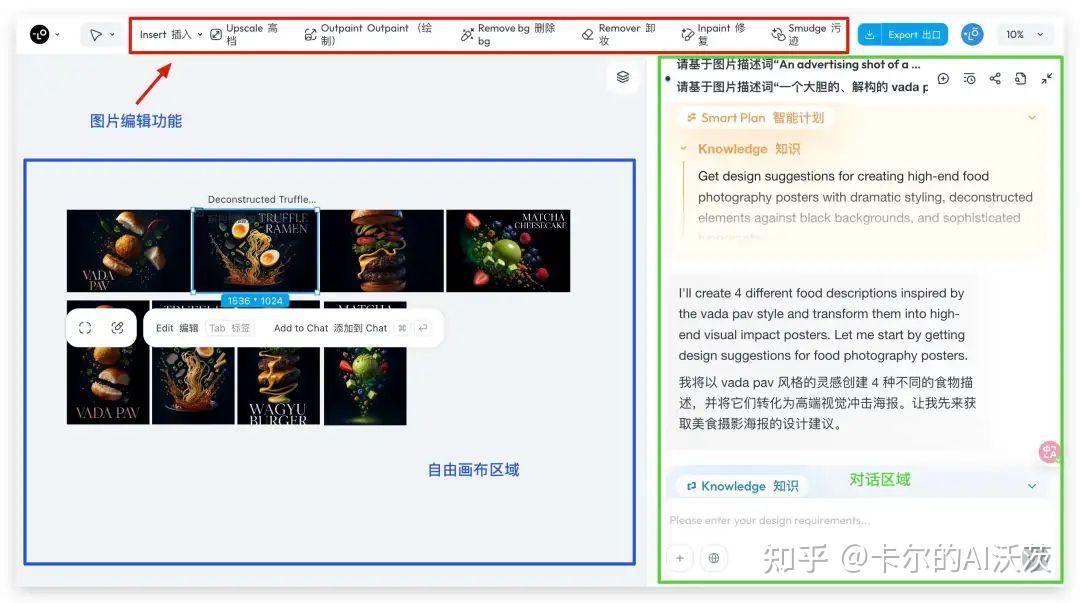Select the Inpaint 修复 tool
This screenshot has width=1080, height=603.
pos(717,33)
